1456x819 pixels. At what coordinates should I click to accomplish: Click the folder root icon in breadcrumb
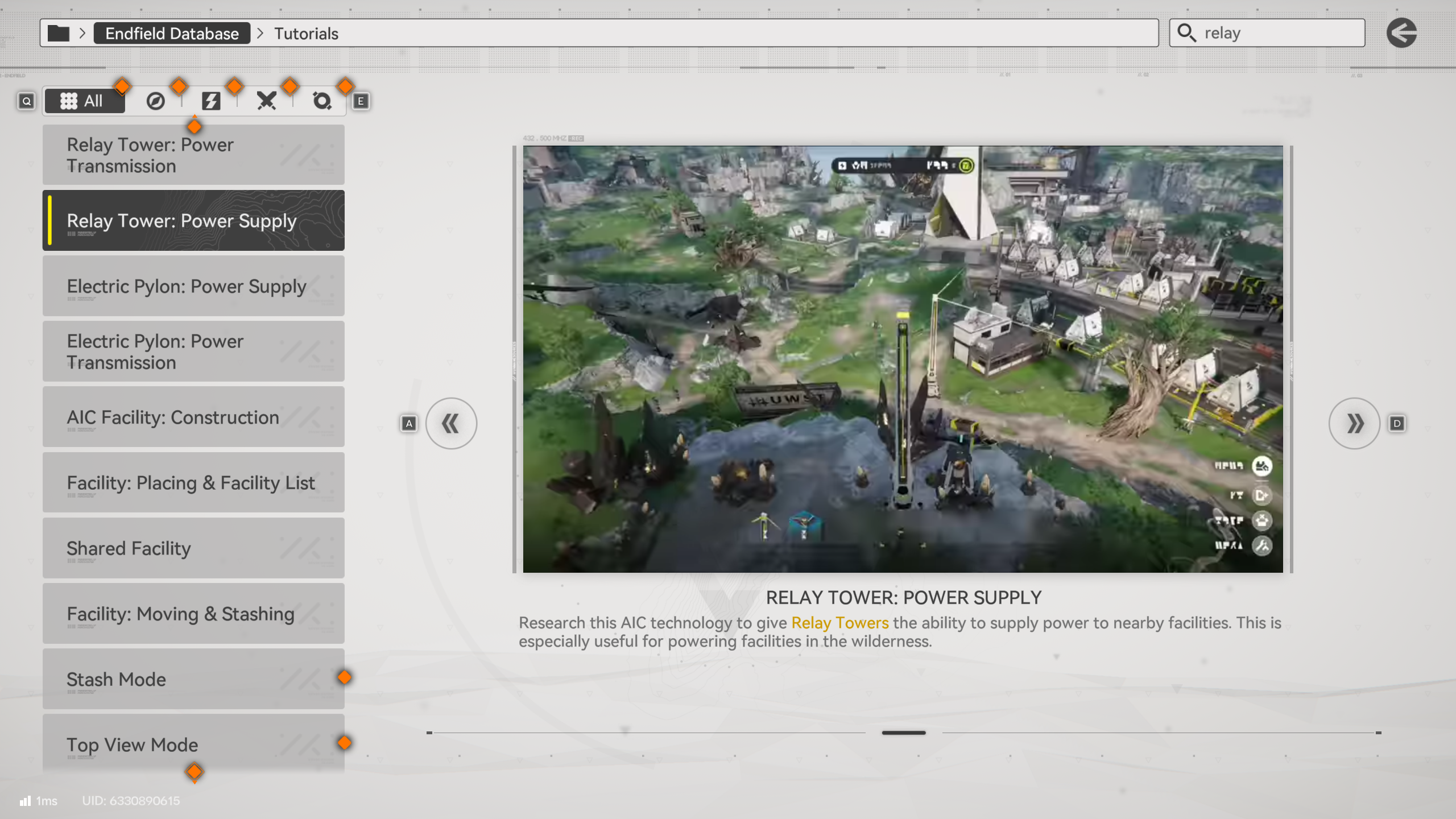(x=58, y=34)
